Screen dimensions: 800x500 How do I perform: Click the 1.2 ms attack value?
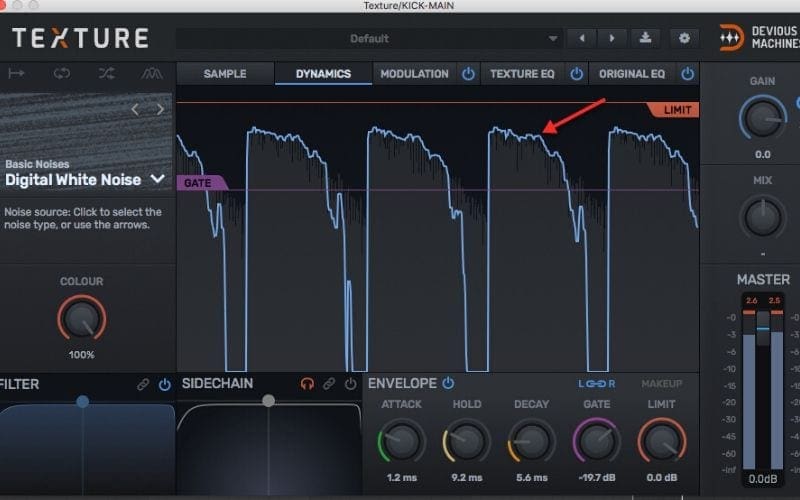coord(402,478)
